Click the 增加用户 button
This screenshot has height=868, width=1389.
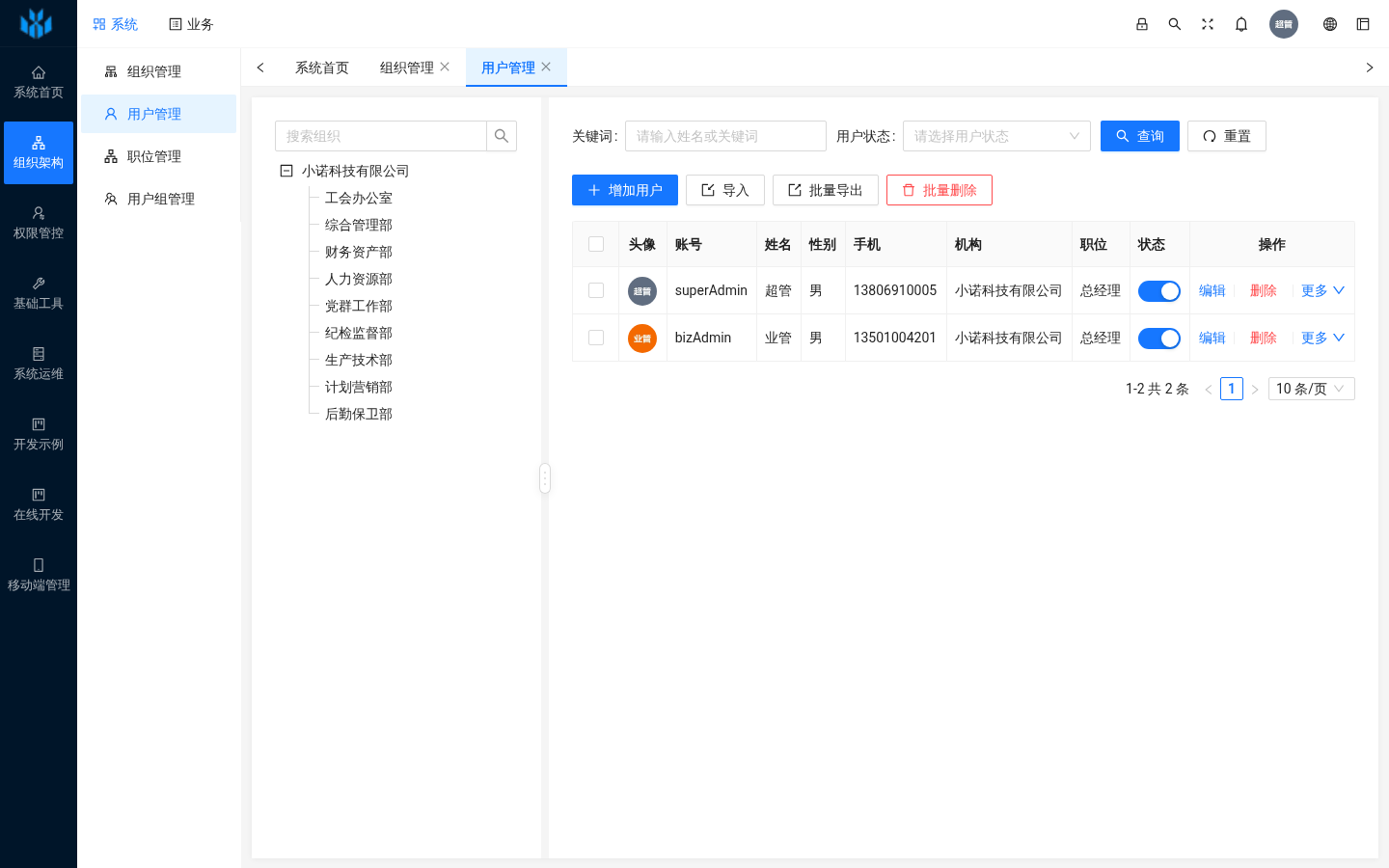(625, 190)
